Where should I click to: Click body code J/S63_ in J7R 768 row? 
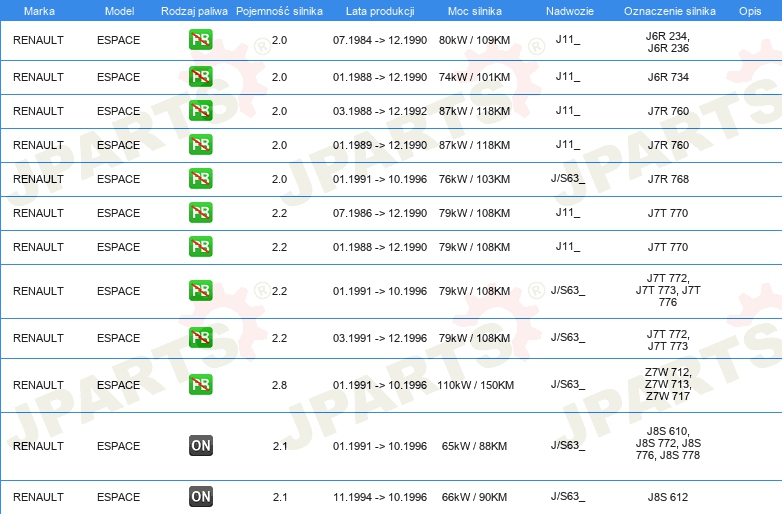568,178
